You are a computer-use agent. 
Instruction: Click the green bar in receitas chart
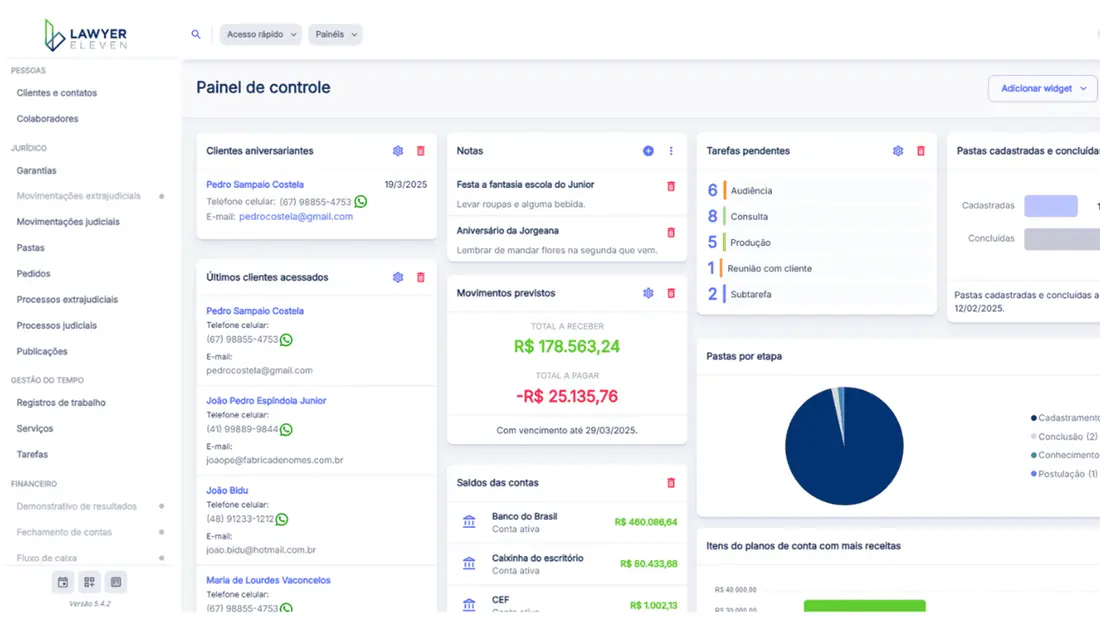pyautogui.click(x=864, y=606)
